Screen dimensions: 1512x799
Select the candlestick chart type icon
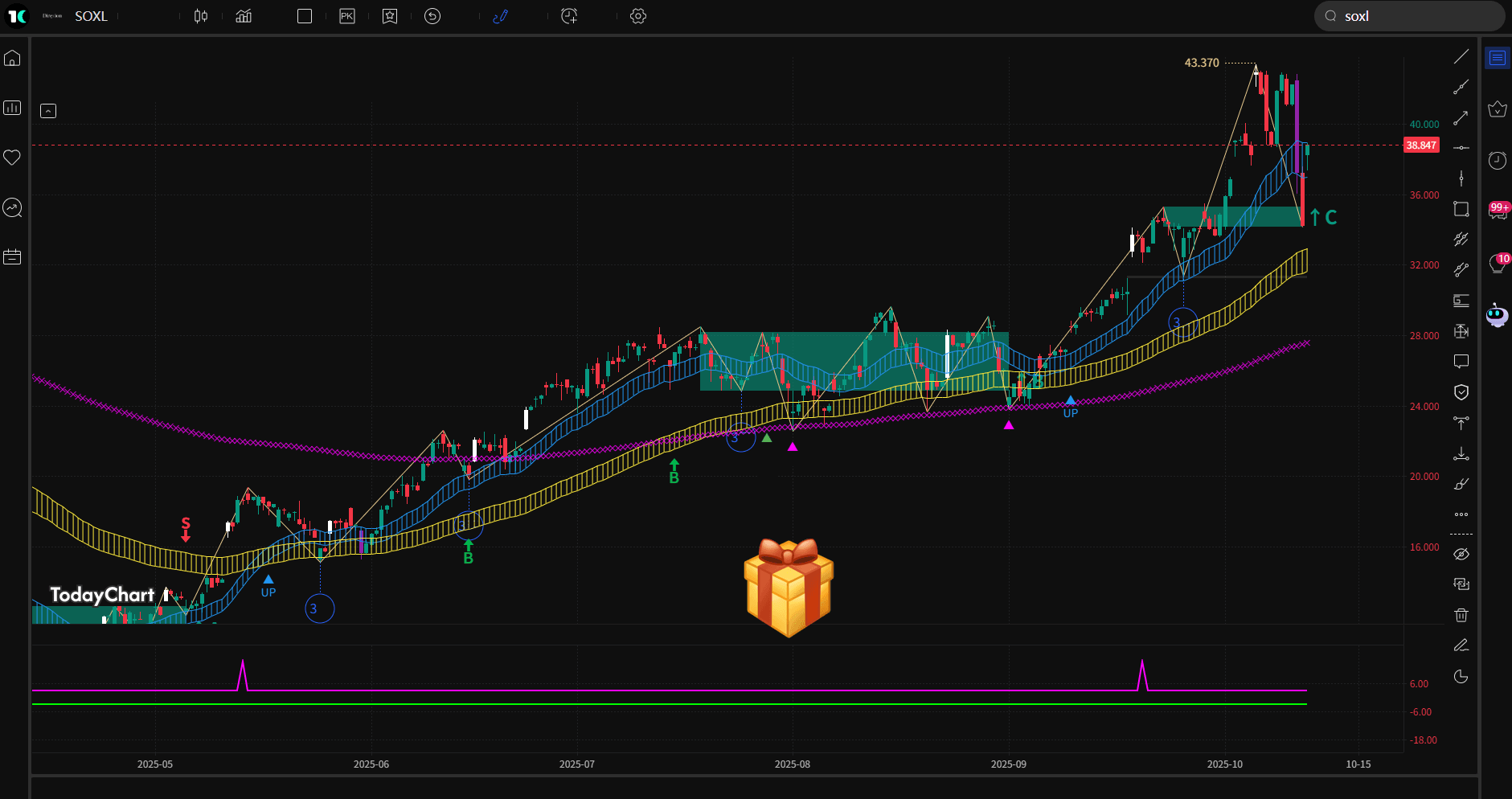tap(201, 16)
